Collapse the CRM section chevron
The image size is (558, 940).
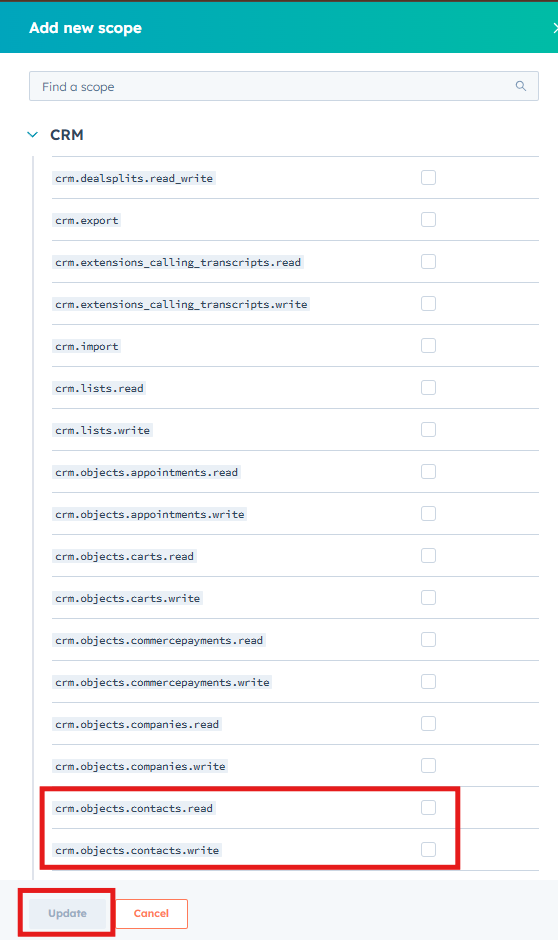tap(32, 135)
